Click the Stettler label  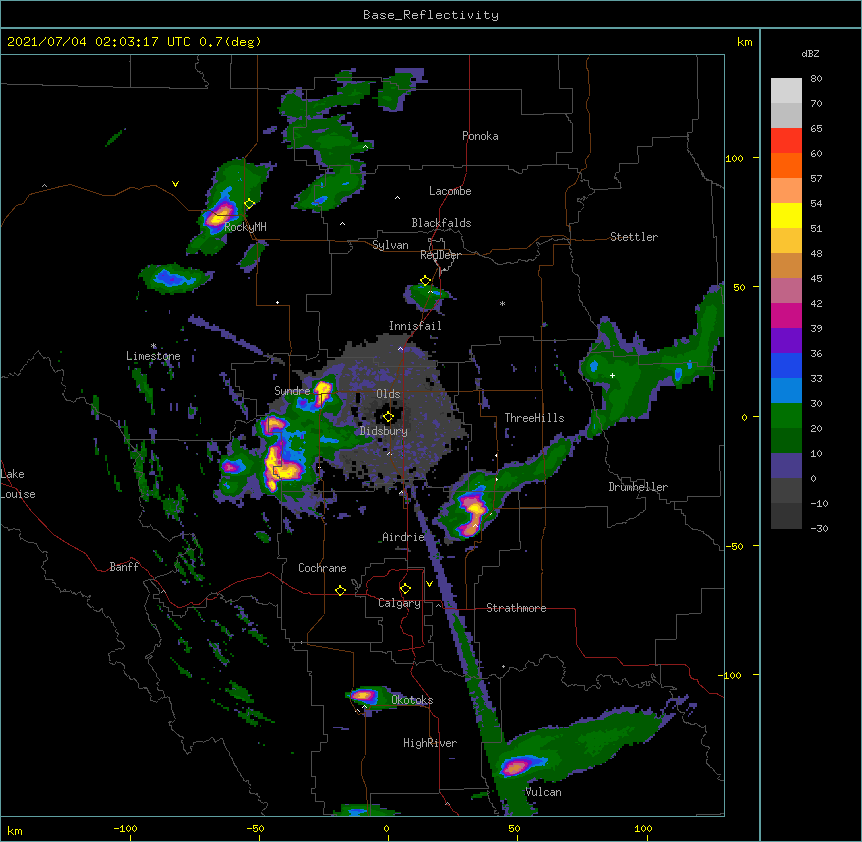tap(634, 237)
